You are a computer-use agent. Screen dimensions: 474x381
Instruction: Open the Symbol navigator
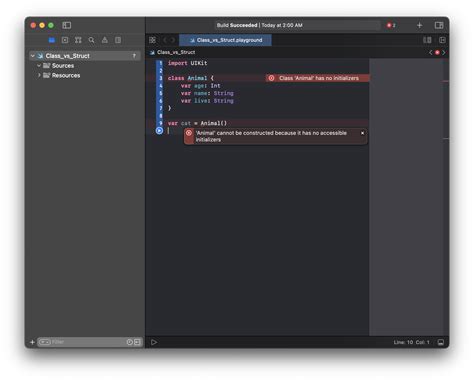[78, 40]
